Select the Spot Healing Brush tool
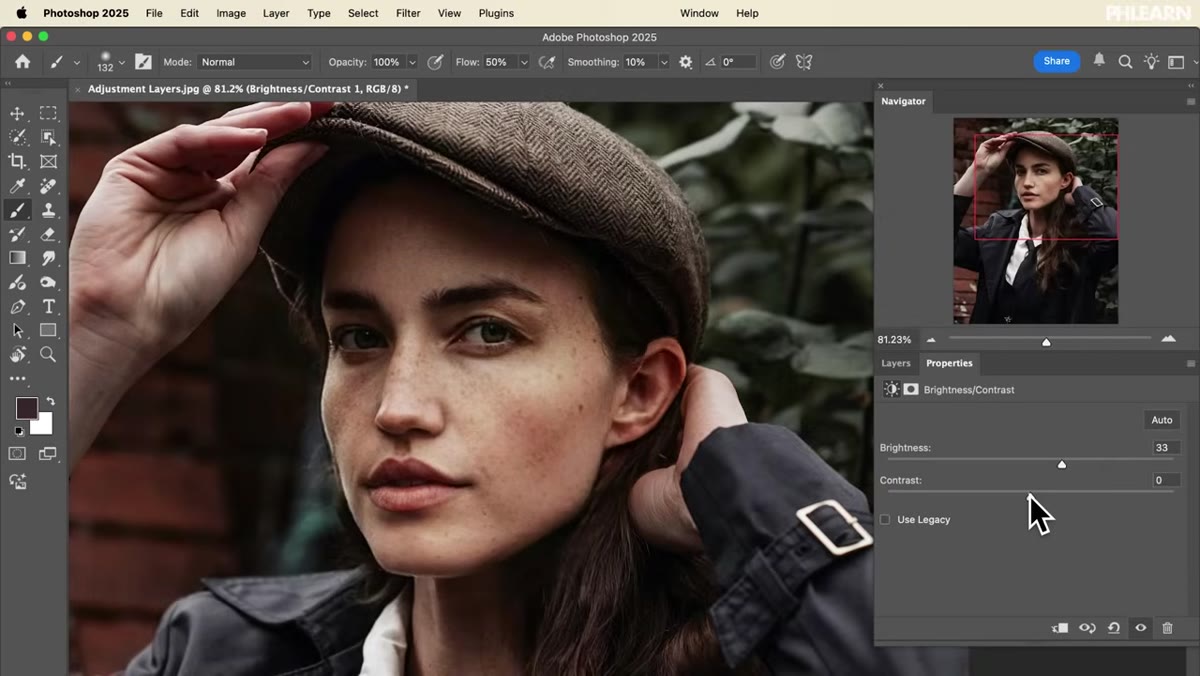The width and height of the screenshot is (1200, 676). coord(48,186)
